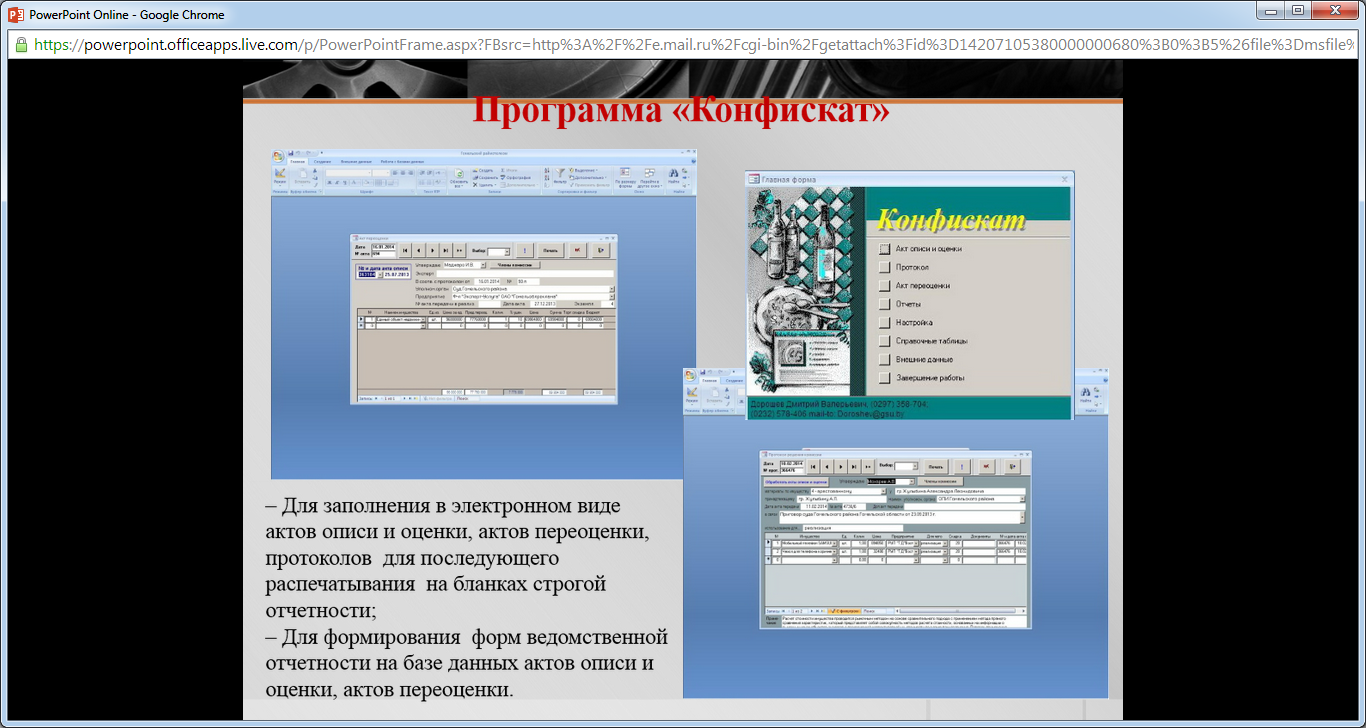Click По размеру формы icon in ribbon

point(625,172)
